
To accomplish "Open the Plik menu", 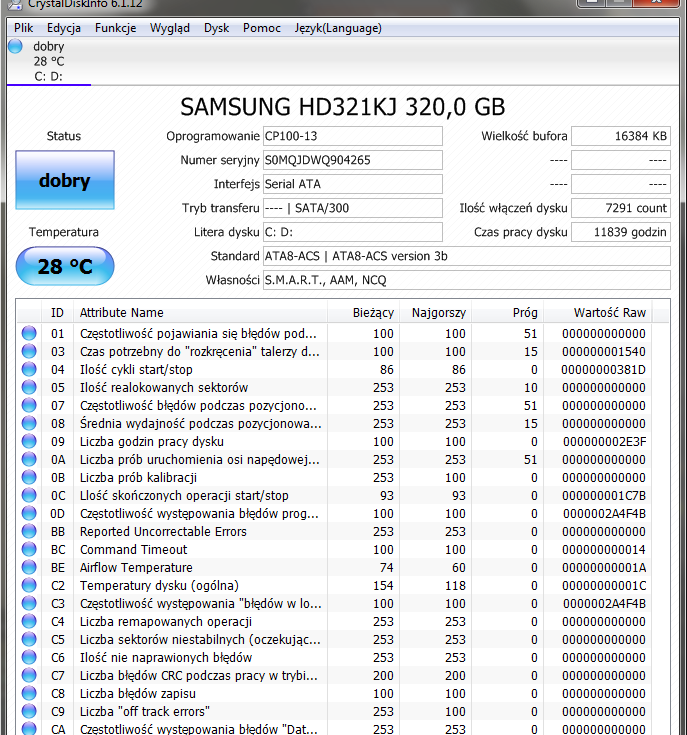I will (x=23, y=28).
